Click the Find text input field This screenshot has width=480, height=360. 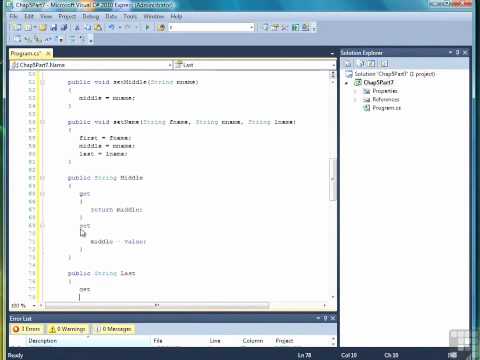click(209, 28)
